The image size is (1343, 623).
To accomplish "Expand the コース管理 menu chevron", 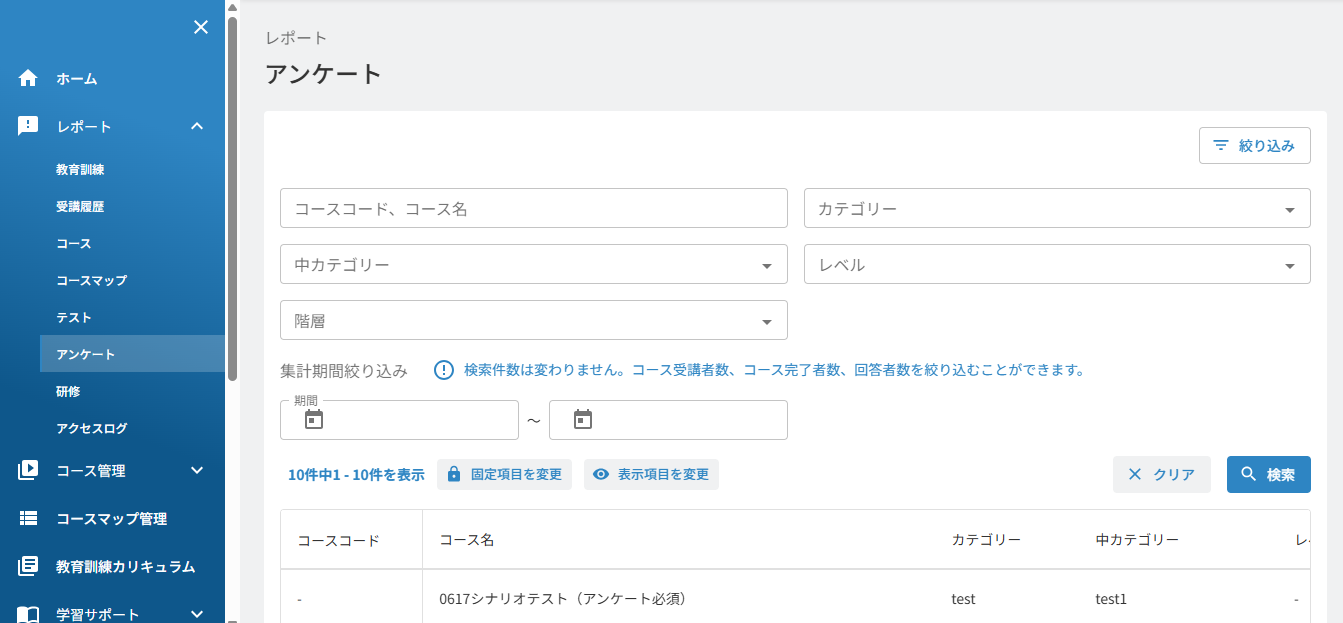I will tap(197, 470).
